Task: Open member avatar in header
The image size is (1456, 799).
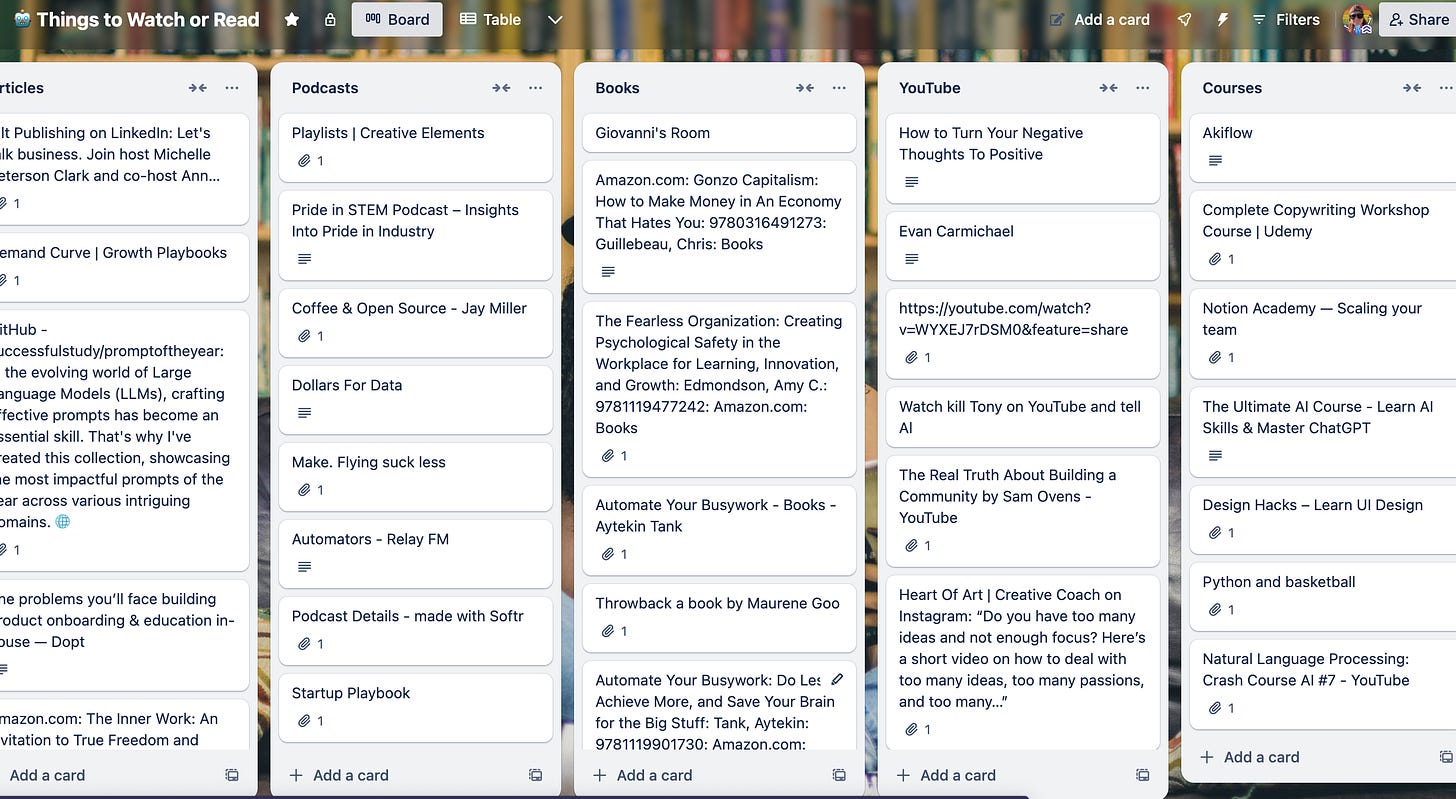Action: tap(1358, 19)
